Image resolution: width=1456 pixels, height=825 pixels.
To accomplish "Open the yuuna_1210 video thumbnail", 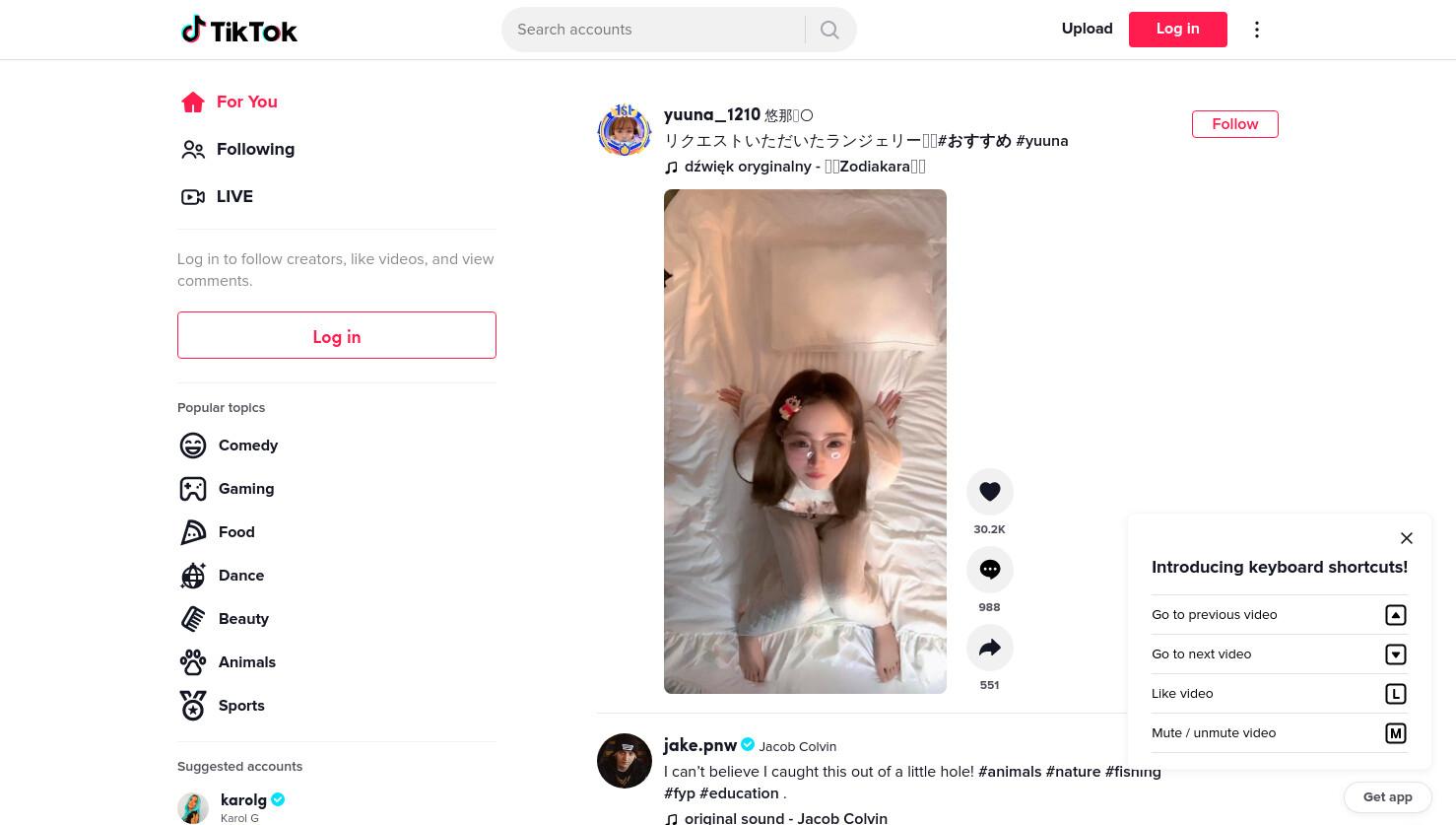I will (x=805, y=442).
